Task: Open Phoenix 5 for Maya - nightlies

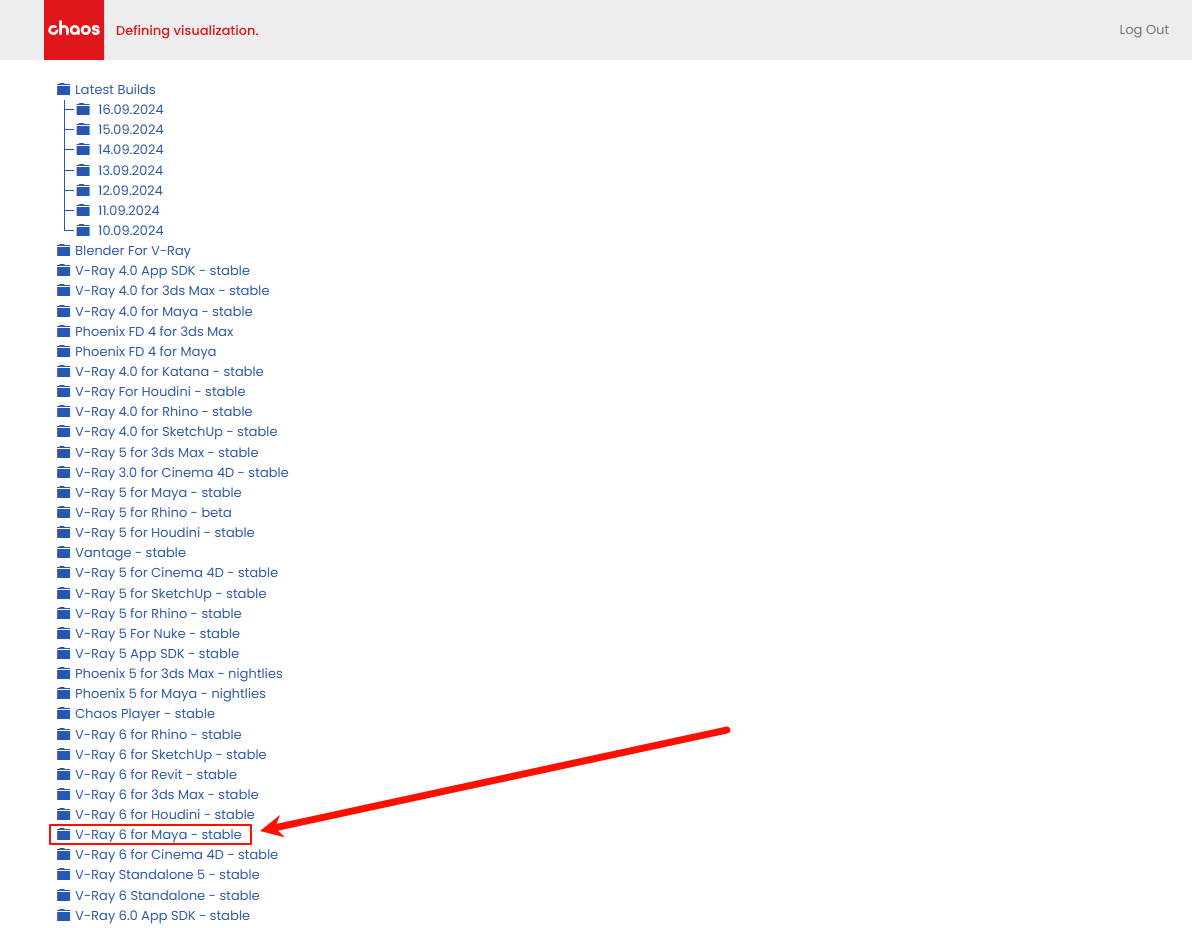Action: (x=170, y=693)
